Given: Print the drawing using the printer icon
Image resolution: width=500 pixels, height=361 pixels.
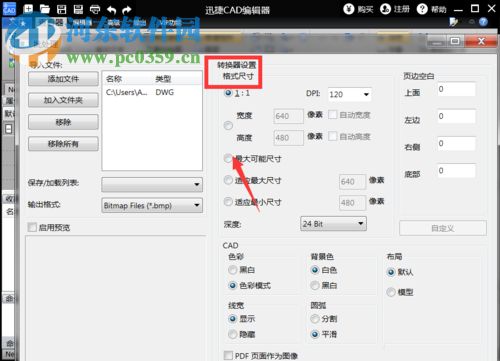Looking at the screenshot, I should click(x=95, y=9).
